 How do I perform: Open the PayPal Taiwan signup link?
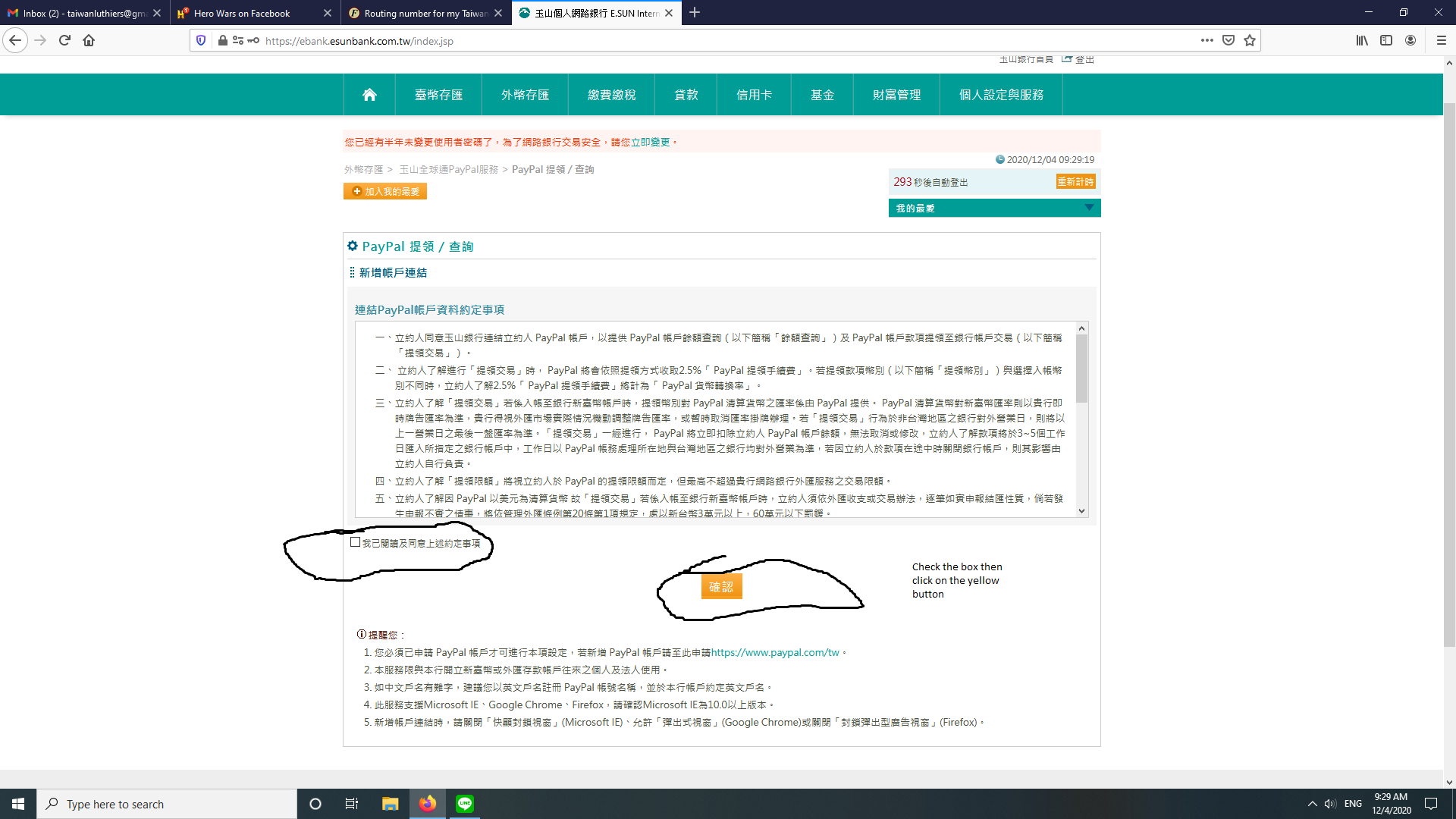tap(773, 652)
